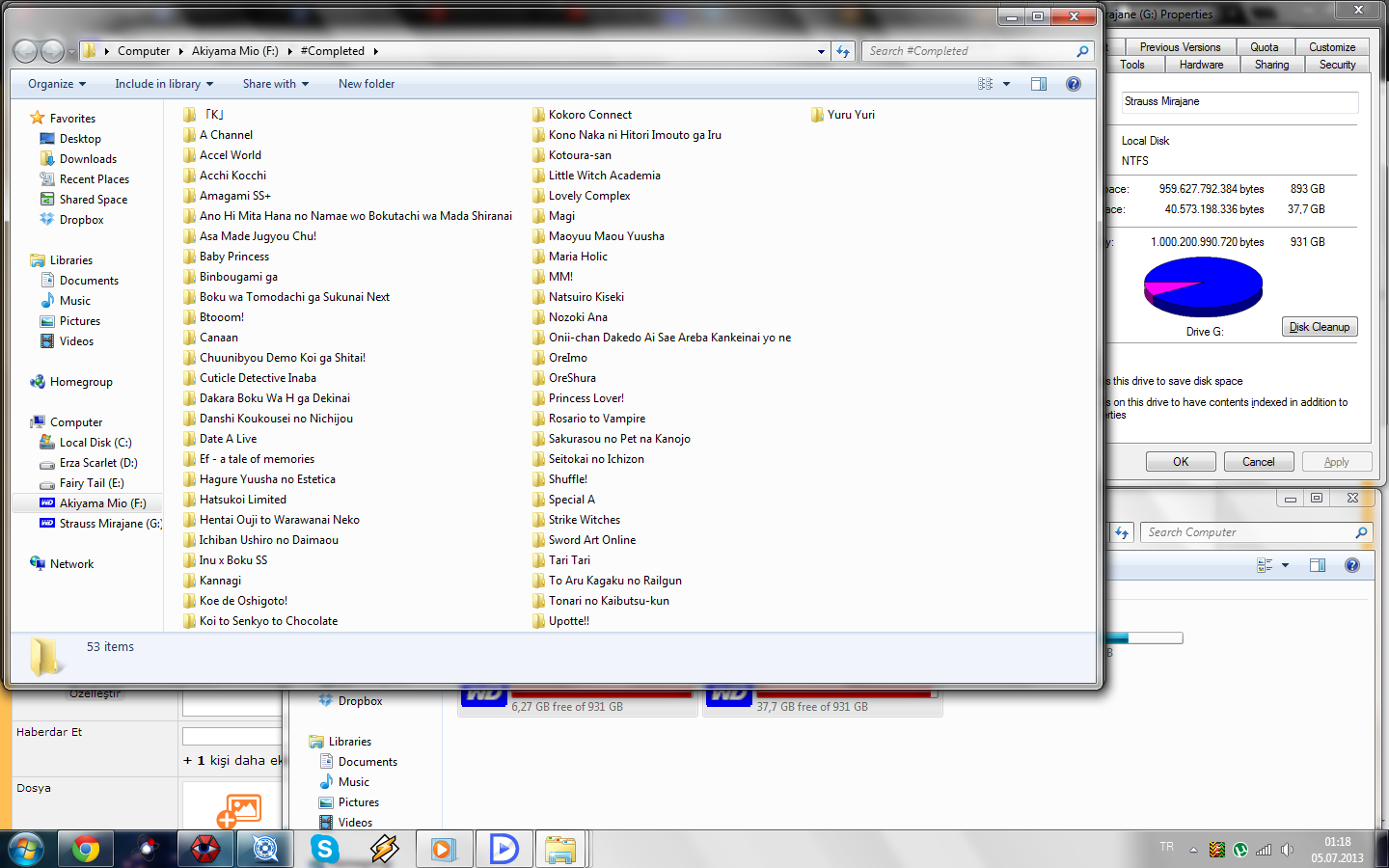Click Dropbox in the Favorites sidebar
Screen dimensions: 1389x868
click(x=72, y=220)
